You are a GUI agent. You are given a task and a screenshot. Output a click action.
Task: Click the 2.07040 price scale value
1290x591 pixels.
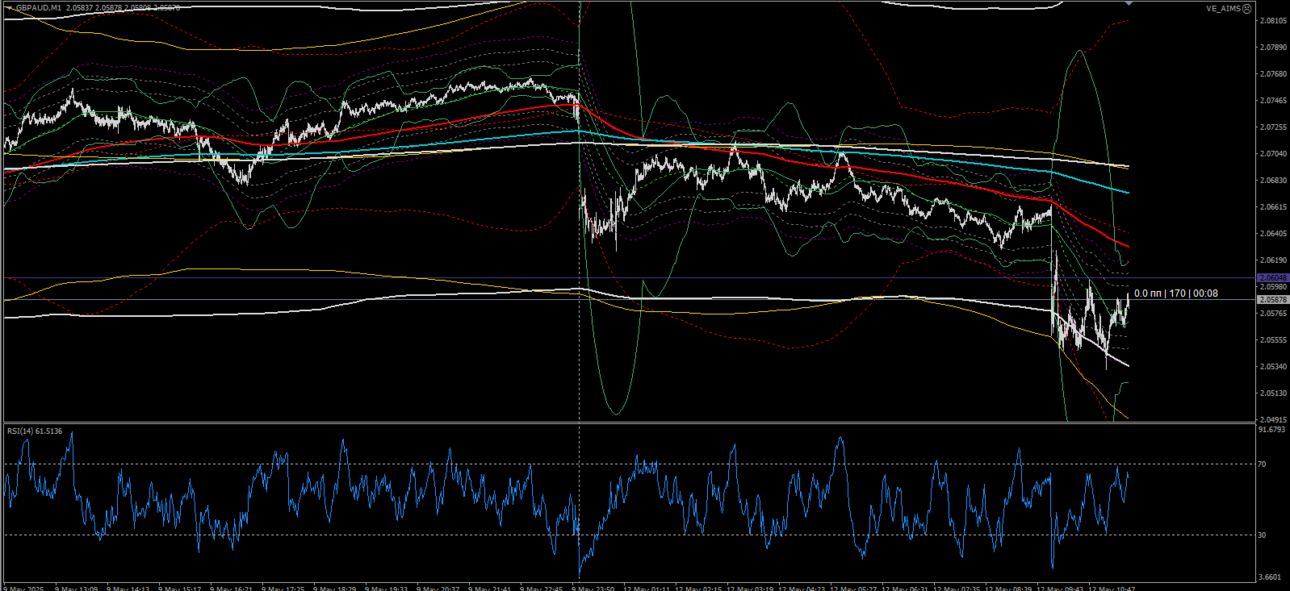click(x=1273, y=153)
